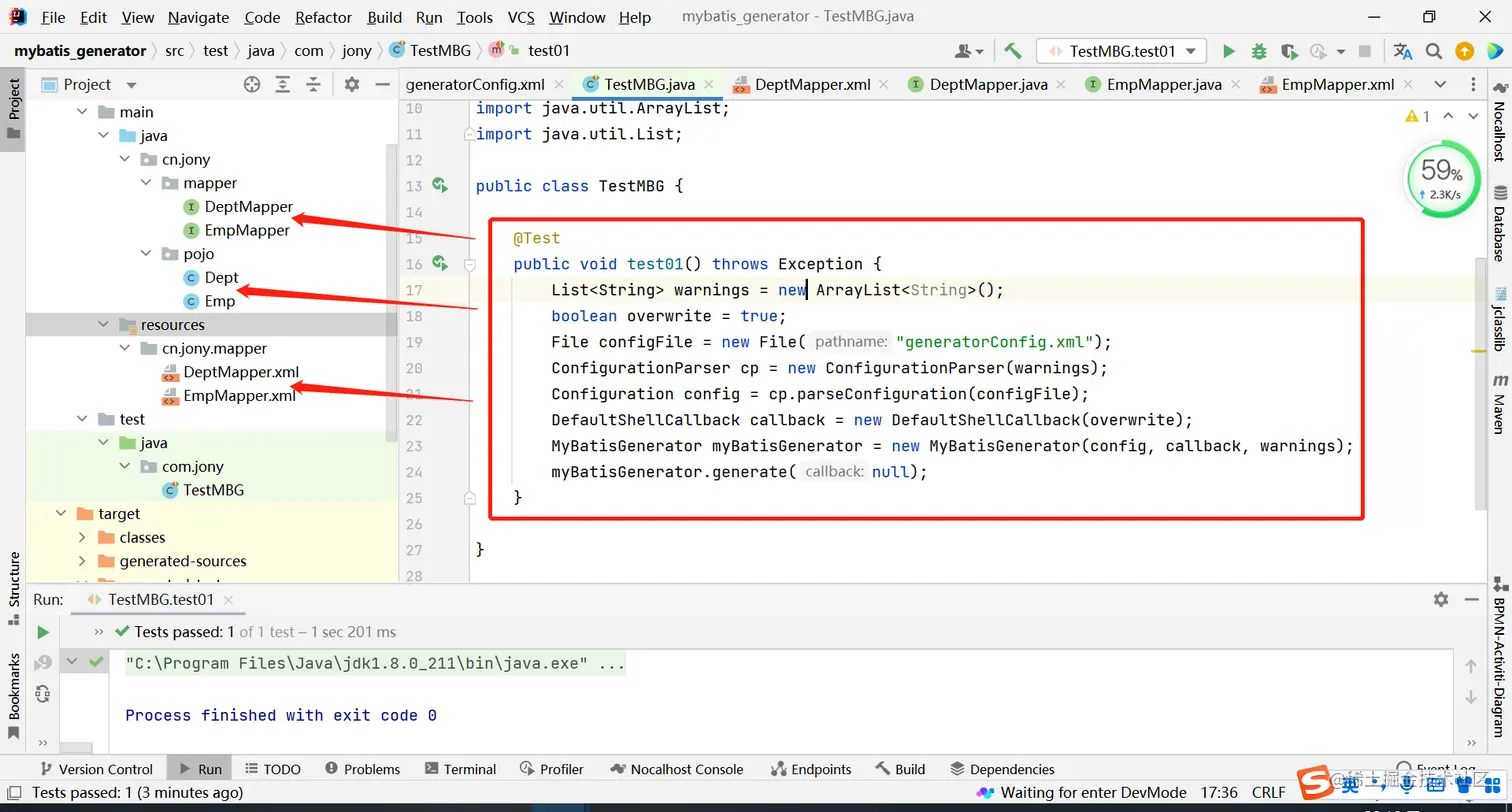
Task: Click Collapse All icon in Project panel
Action: (x=313, y=85)
